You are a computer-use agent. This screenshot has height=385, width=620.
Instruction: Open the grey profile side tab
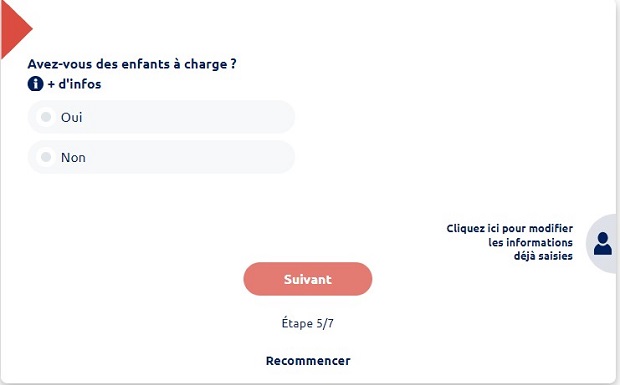pos(602,243)
